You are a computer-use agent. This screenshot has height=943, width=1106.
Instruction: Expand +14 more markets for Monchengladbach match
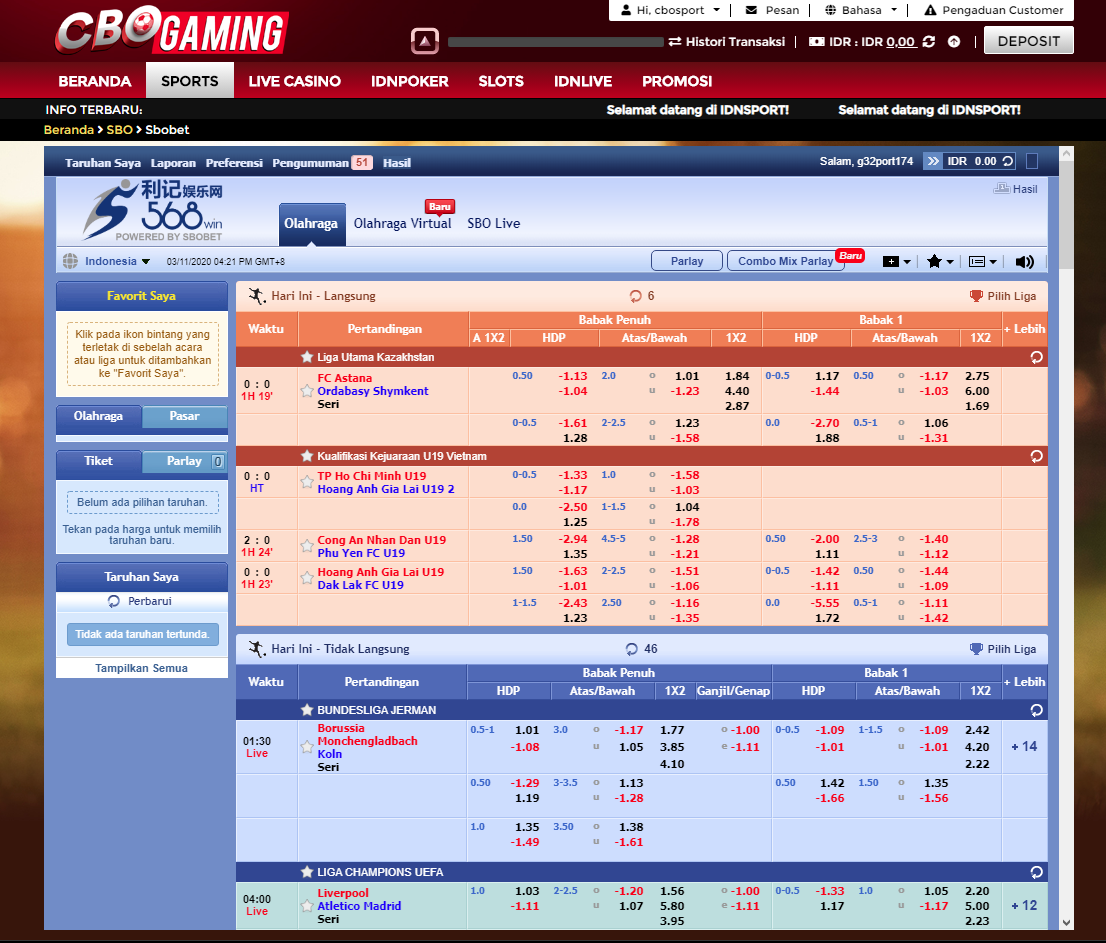pos(1024,746)
